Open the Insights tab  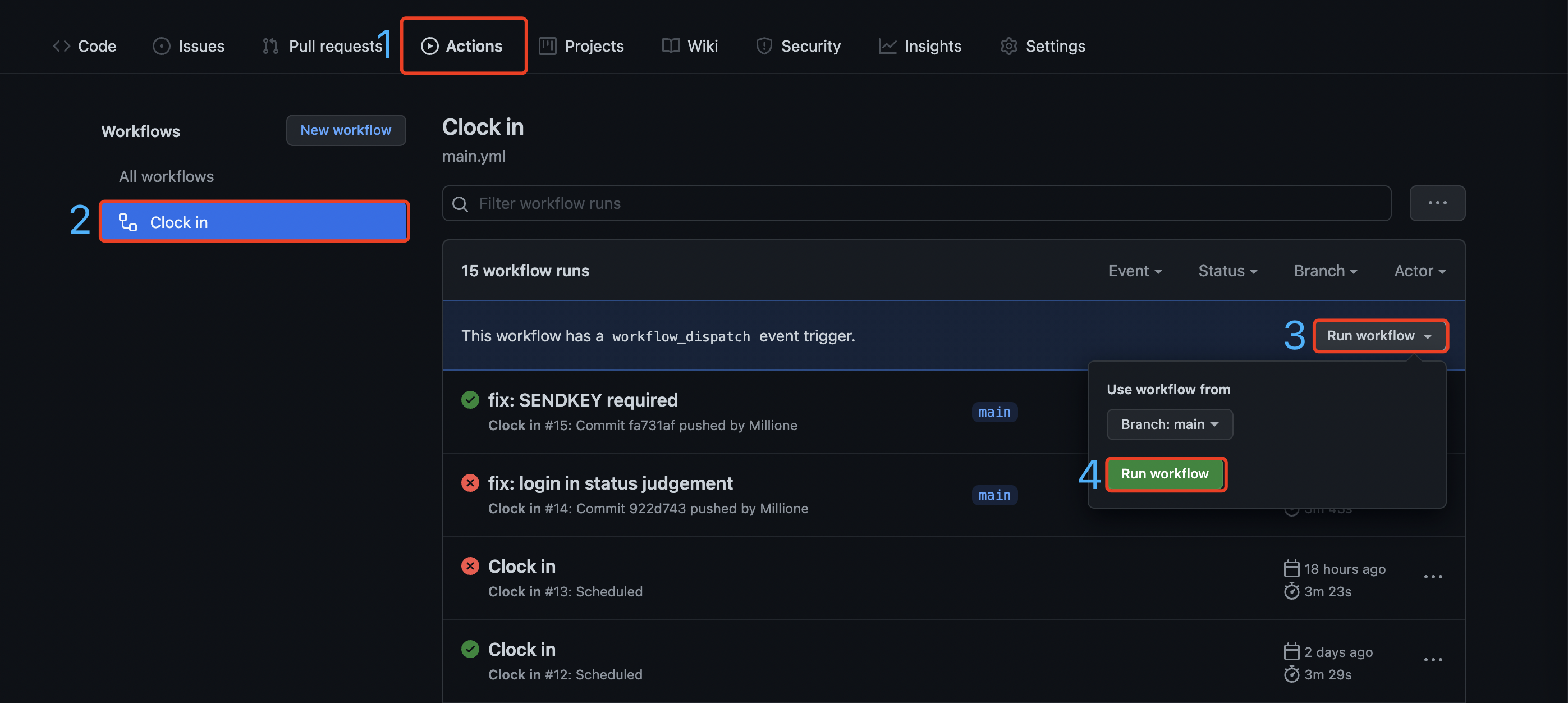pyautogui.click(x=920, y=46)
